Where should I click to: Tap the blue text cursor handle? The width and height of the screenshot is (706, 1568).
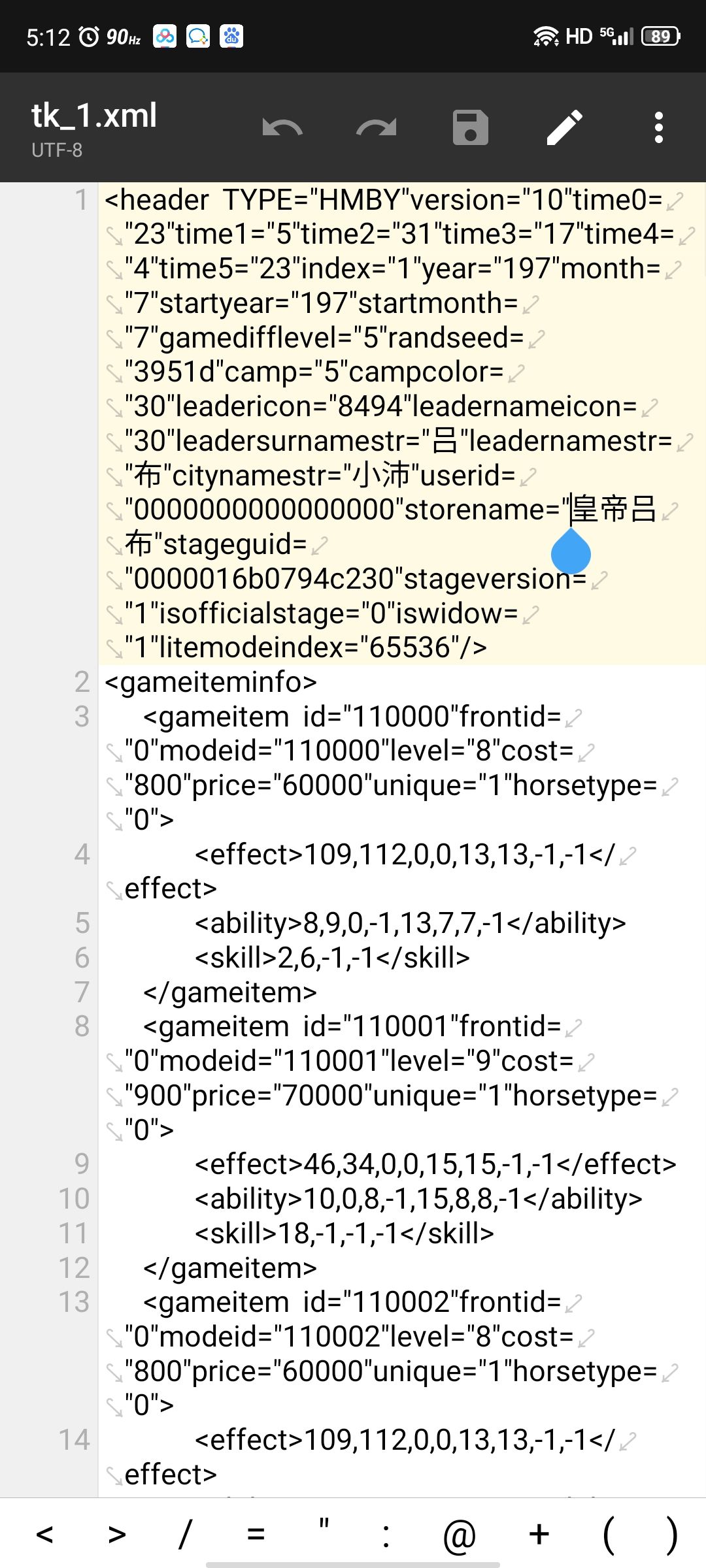571,552
